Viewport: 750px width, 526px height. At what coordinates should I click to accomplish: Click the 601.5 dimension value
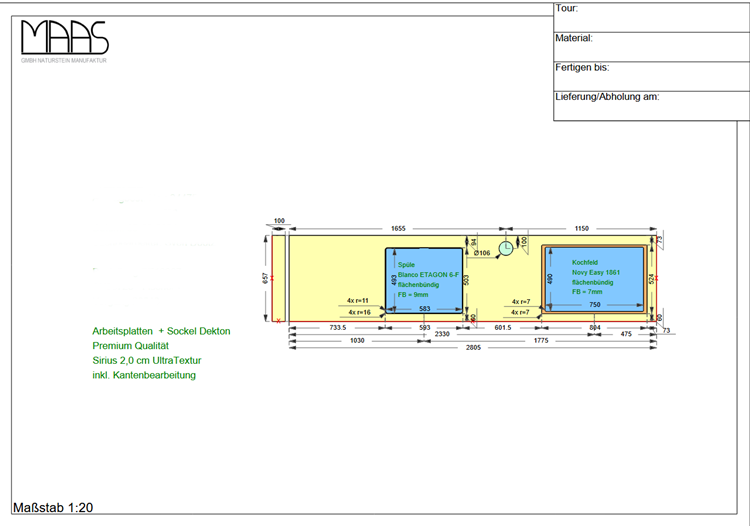(503, 328)
